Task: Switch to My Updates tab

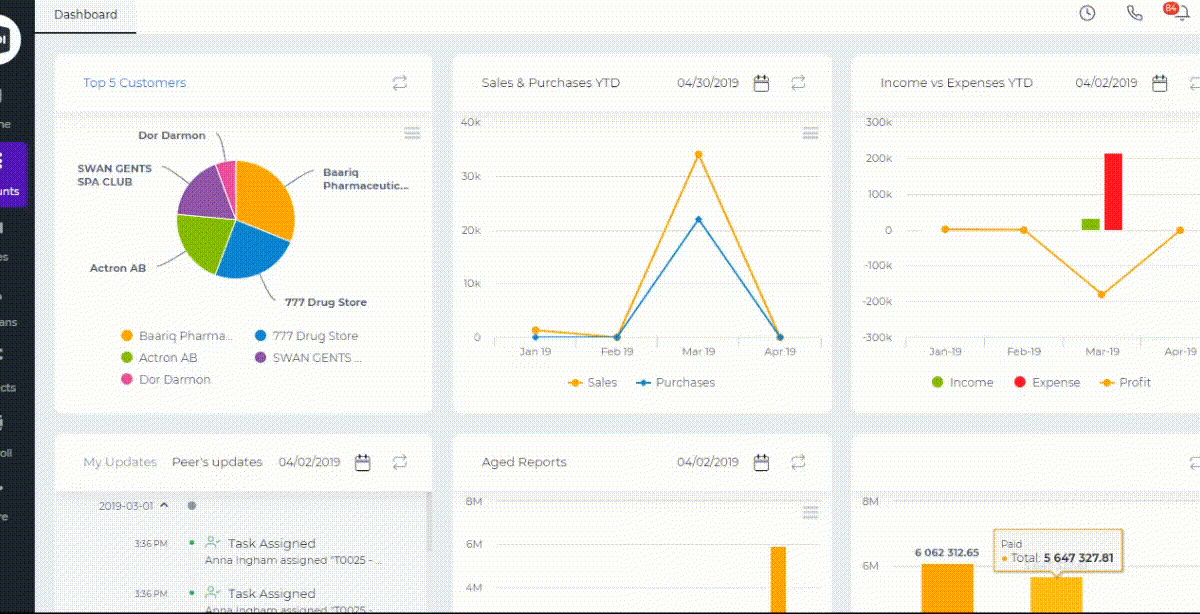Action: tap(120, 462)
